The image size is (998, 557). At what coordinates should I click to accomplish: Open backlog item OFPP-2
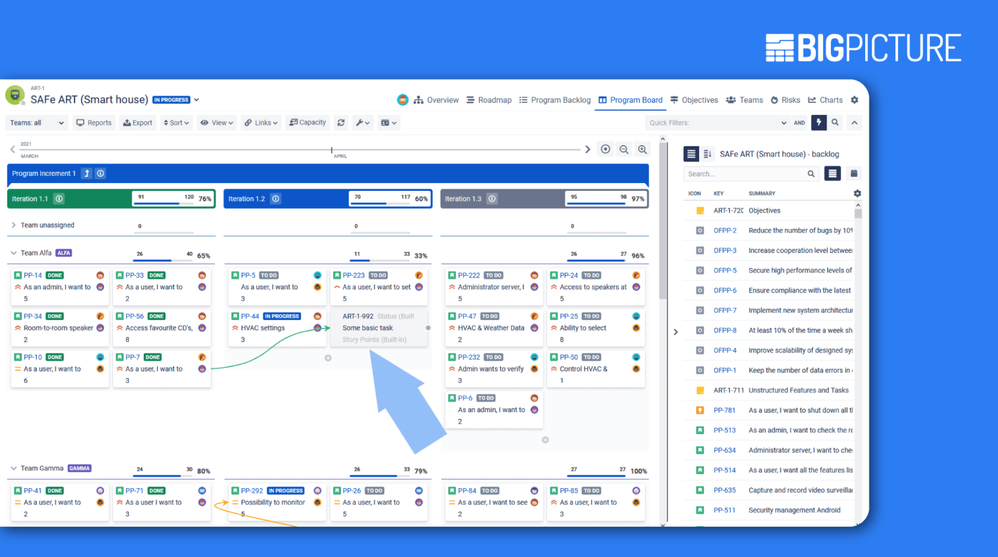click(x=724, y=230)
